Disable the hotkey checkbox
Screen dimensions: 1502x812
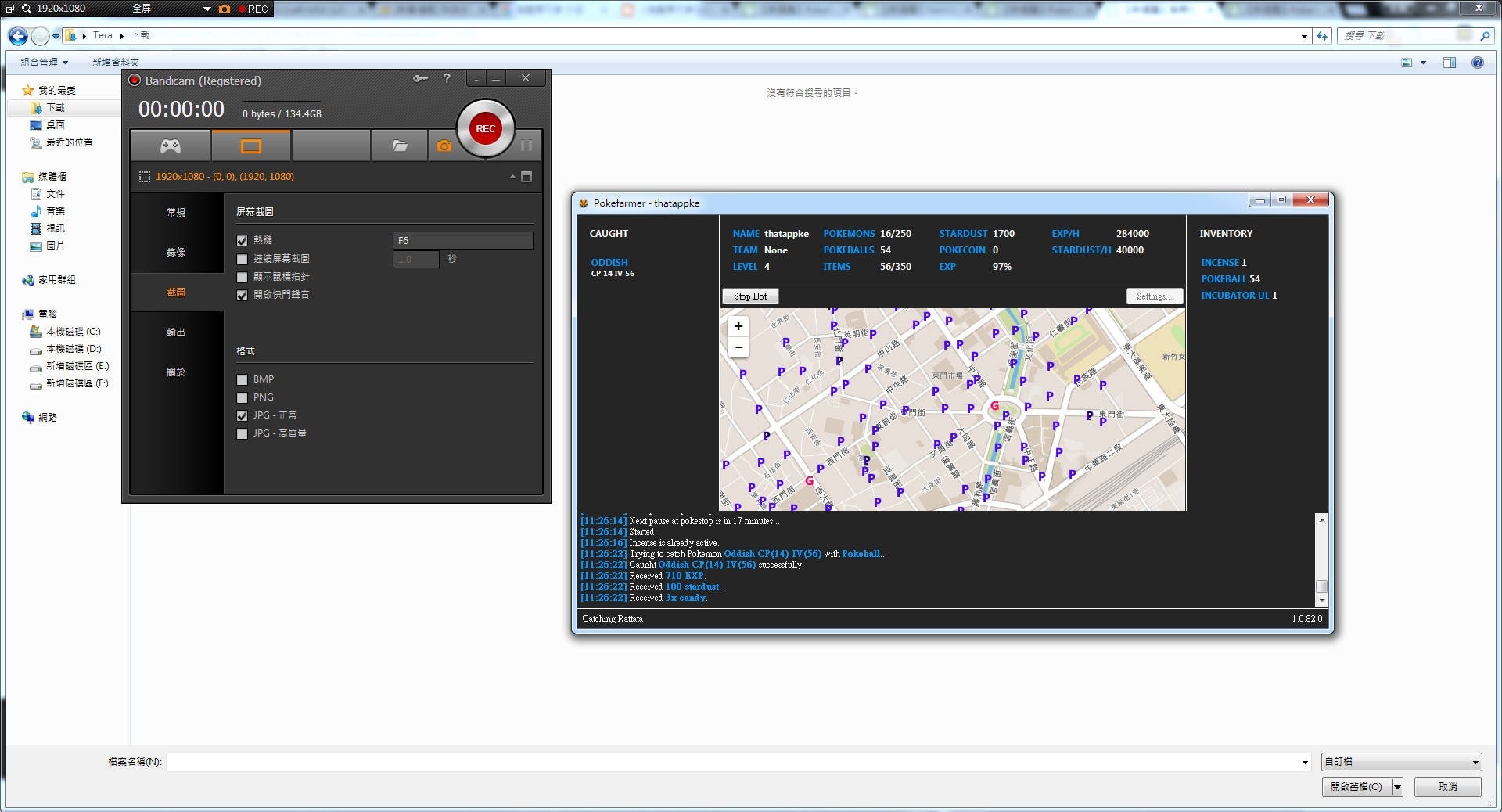(242, 241)
